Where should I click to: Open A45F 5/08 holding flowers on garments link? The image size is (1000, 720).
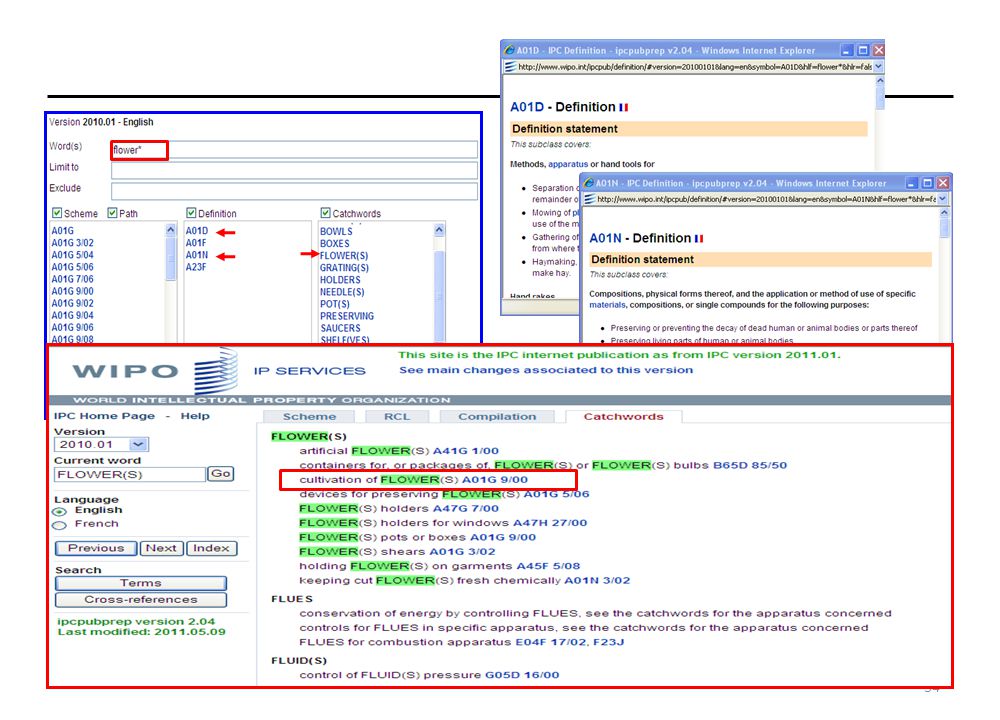[548, 566]
